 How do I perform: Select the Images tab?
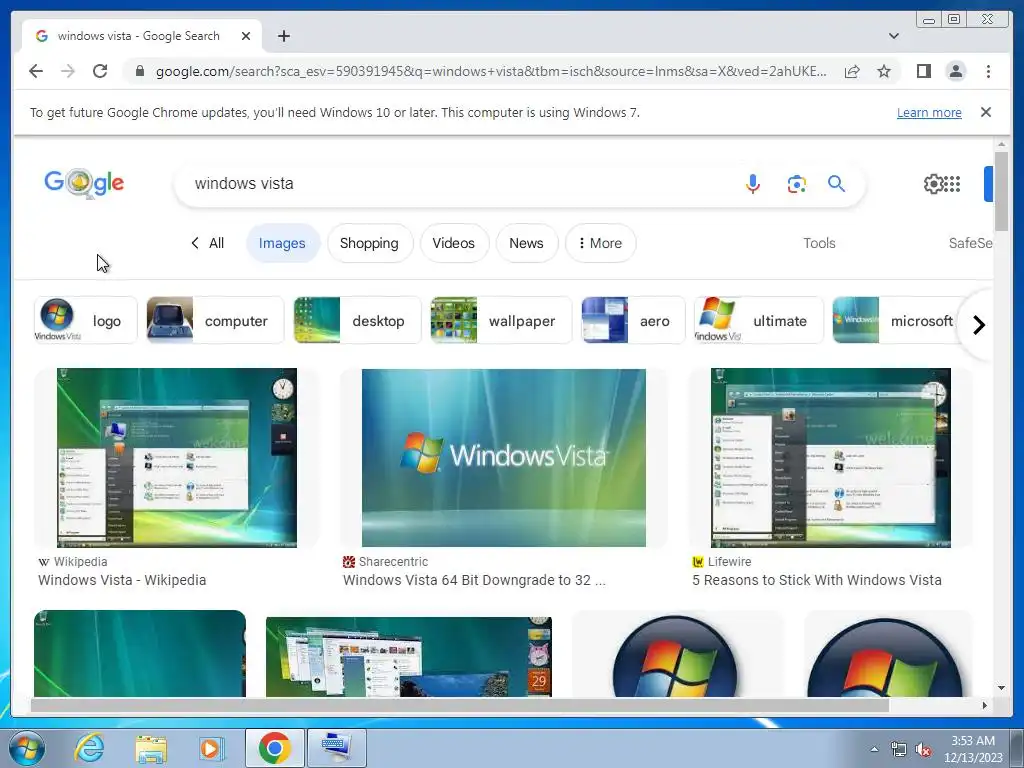click(282, 243)
